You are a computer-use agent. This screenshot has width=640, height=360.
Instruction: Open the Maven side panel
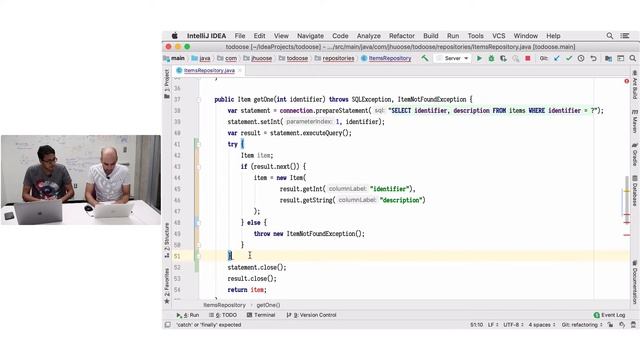pyautogui.click(x=635, y=121)
